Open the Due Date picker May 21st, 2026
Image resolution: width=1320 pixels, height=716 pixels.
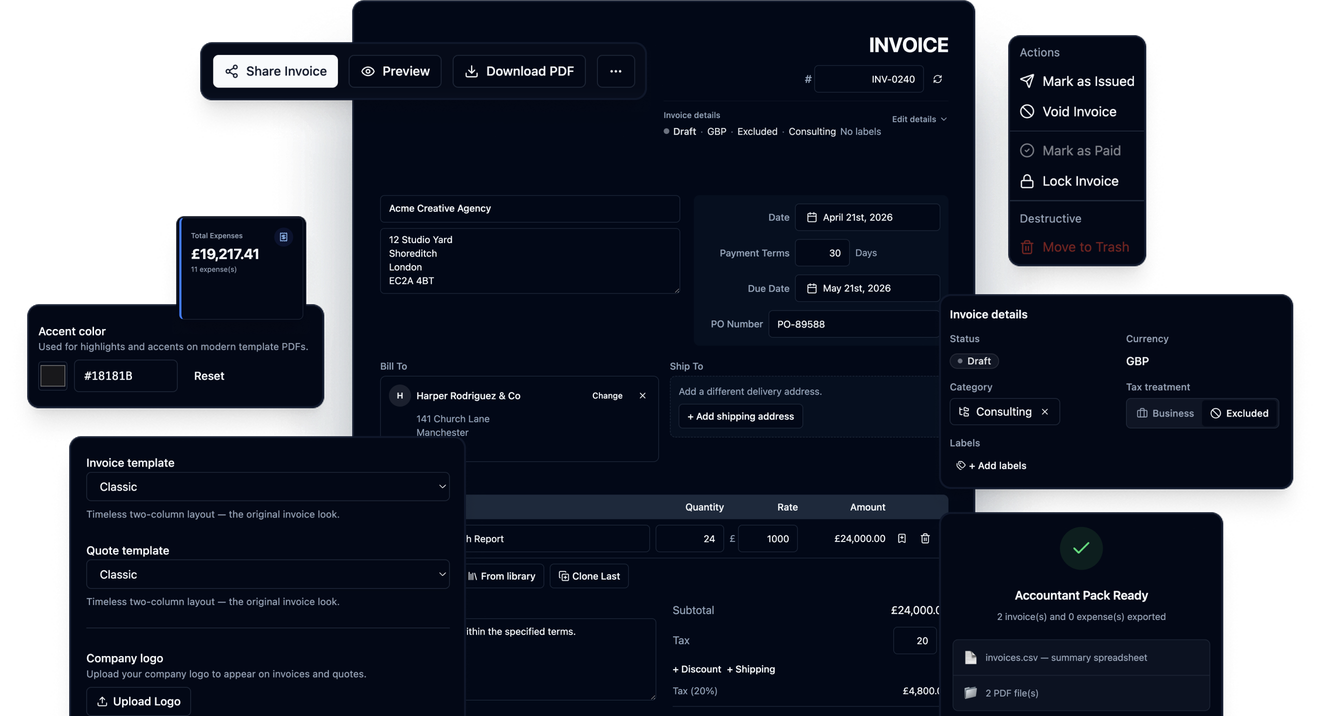tap(867, 288)
